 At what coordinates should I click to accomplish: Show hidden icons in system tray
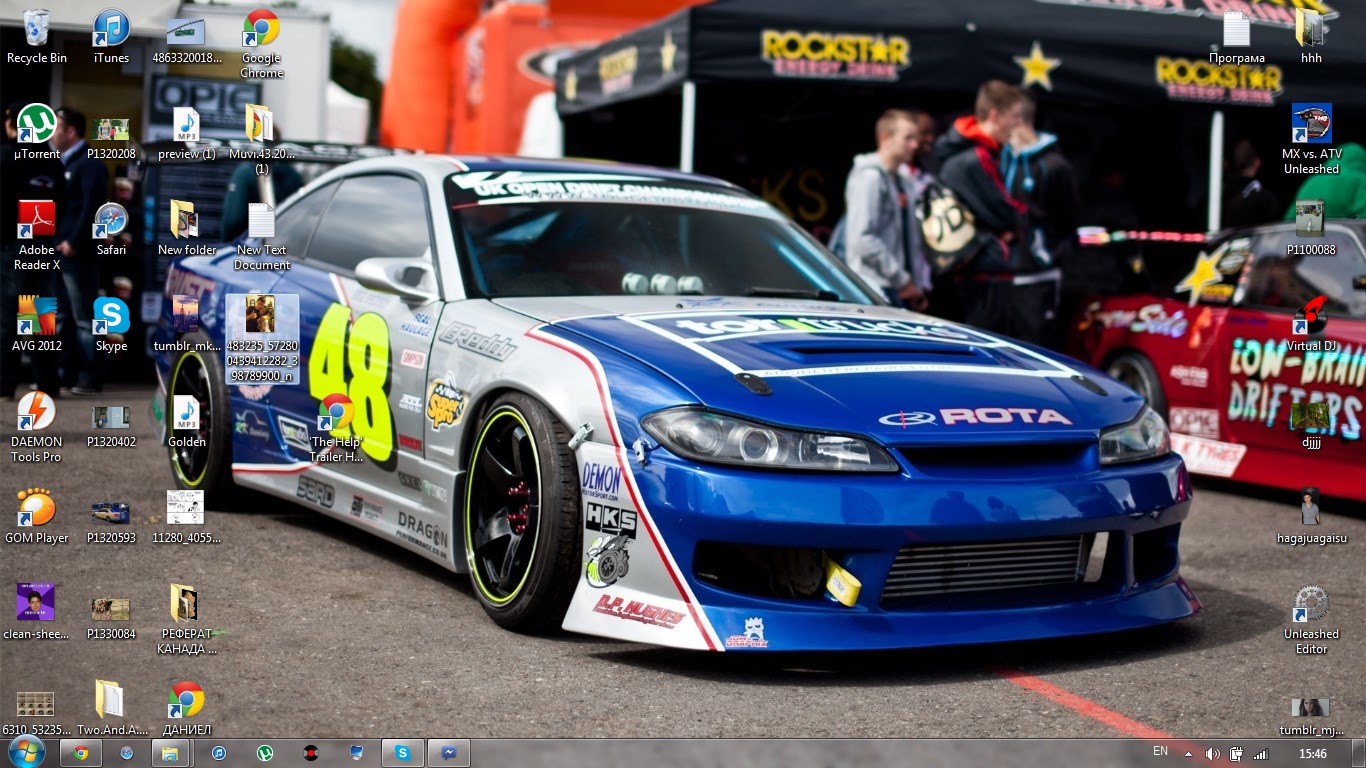(x=1189, y=753)
